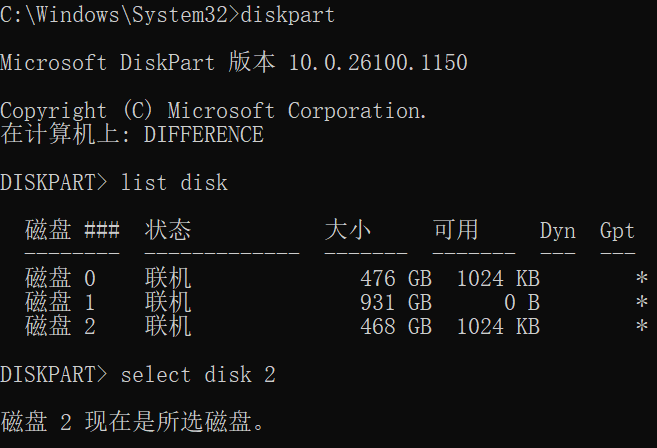Screen dimensions: 657x448
Task: Click the computer name DIFFERENCE
Action: tap(203, 134)
